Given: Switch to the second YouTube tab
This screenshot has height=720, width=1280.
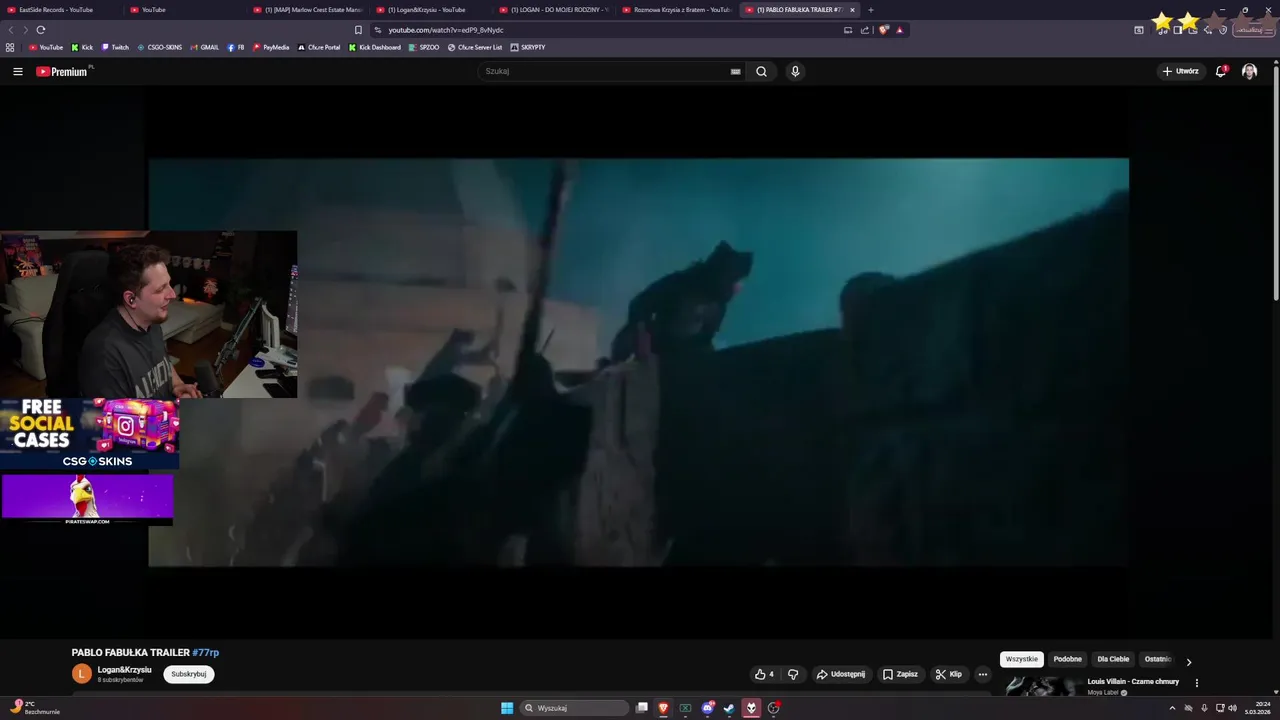Looking at the screenshot, I should click(185, 10).
